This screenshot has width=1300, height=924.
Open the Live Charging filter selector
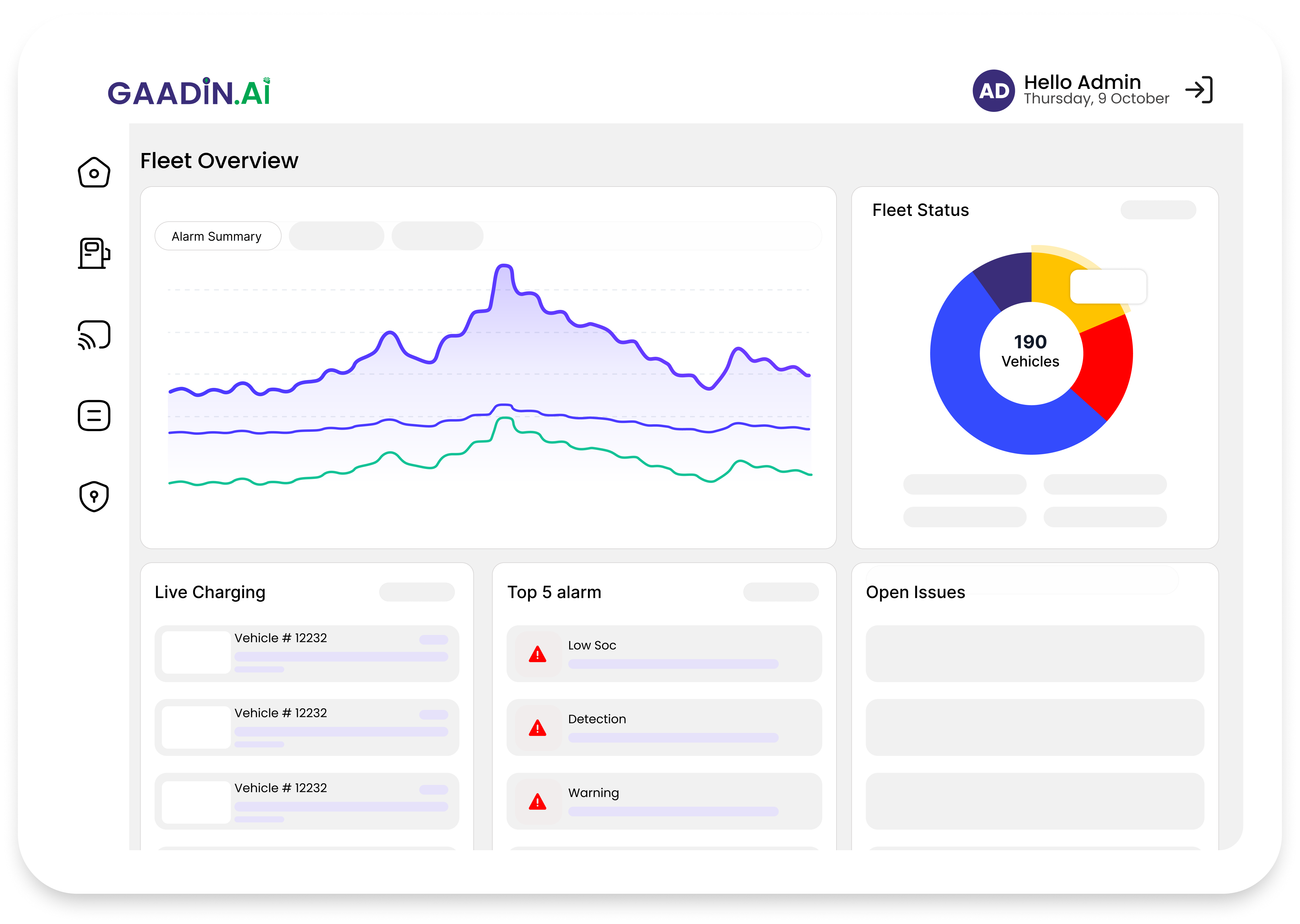click(x=416, y=592)
